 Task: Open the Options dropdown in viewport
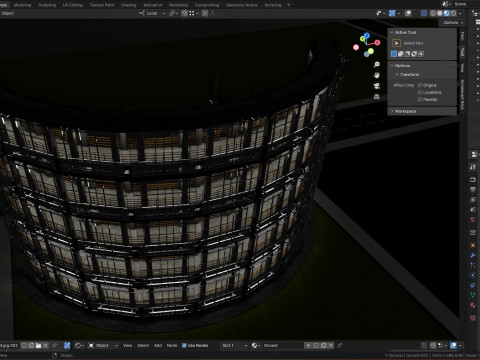tap(453, 22)
